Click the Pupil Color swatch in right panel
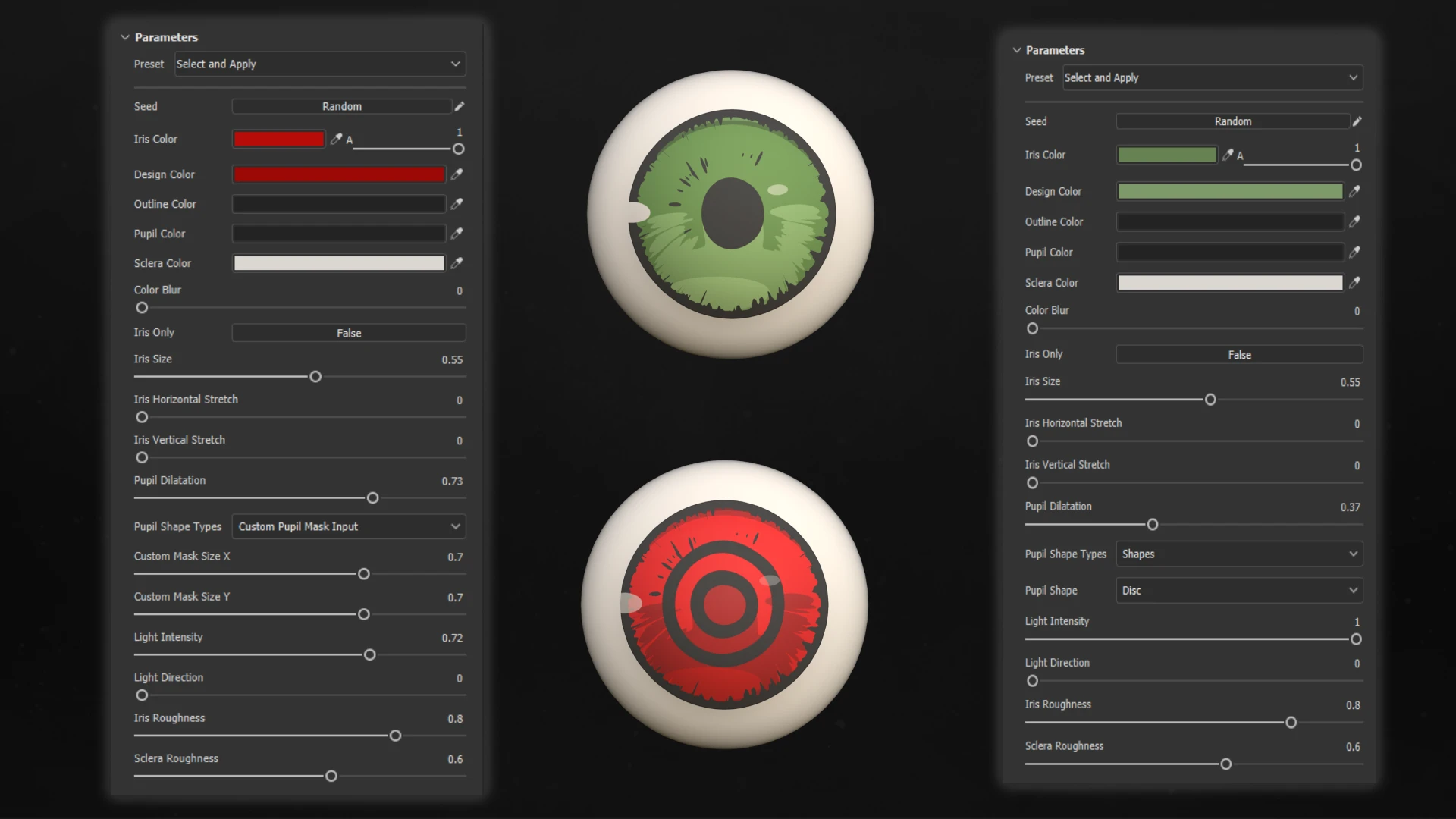Image resolution: width=1456 pixels, height=819 pixels. 1230,252
